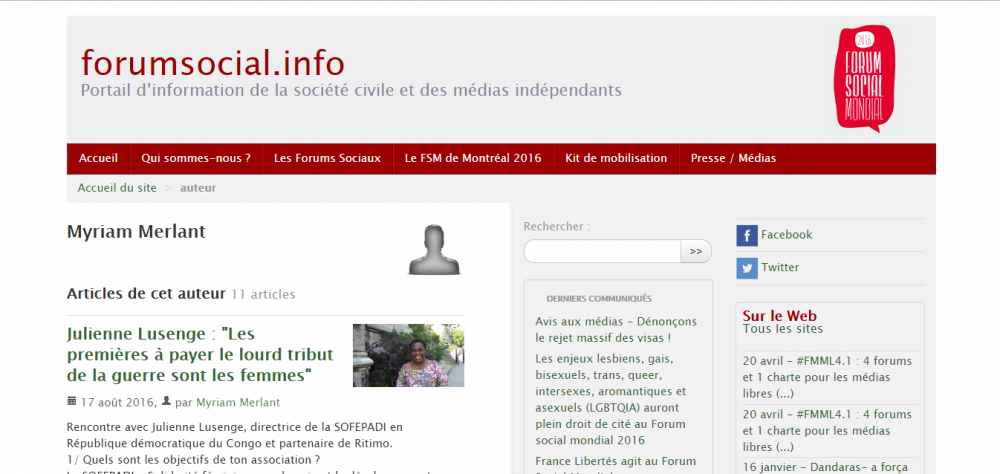Open the forumsocial.info site title
The width and height of the screenshot is (1000, 474).
[212, 62]
